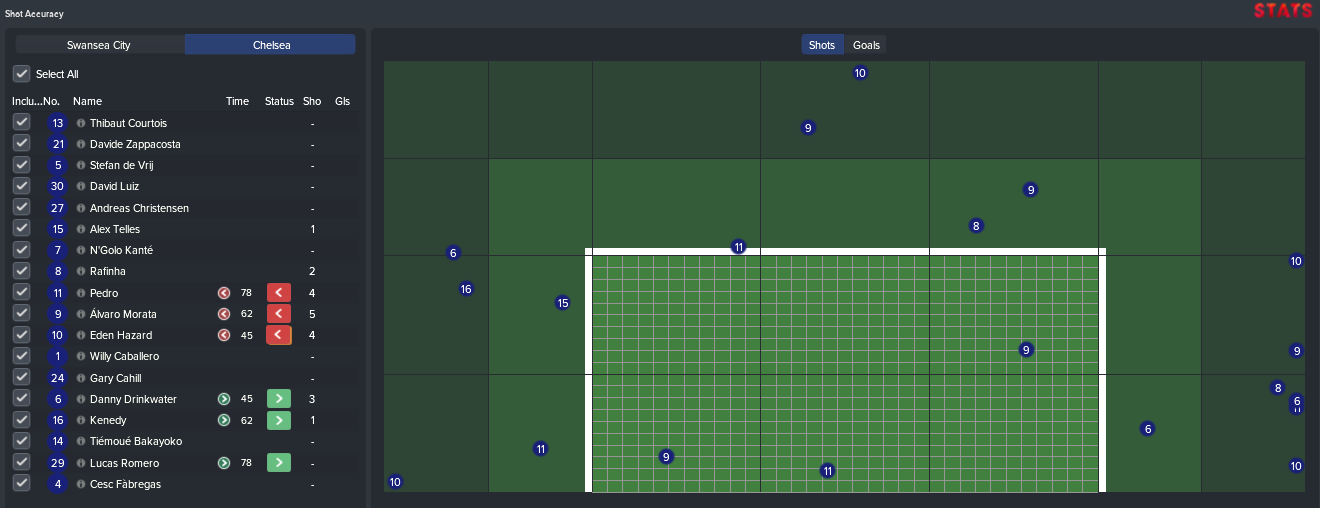
Task: Select player name Gary Cahill
Action: (116, 378)
